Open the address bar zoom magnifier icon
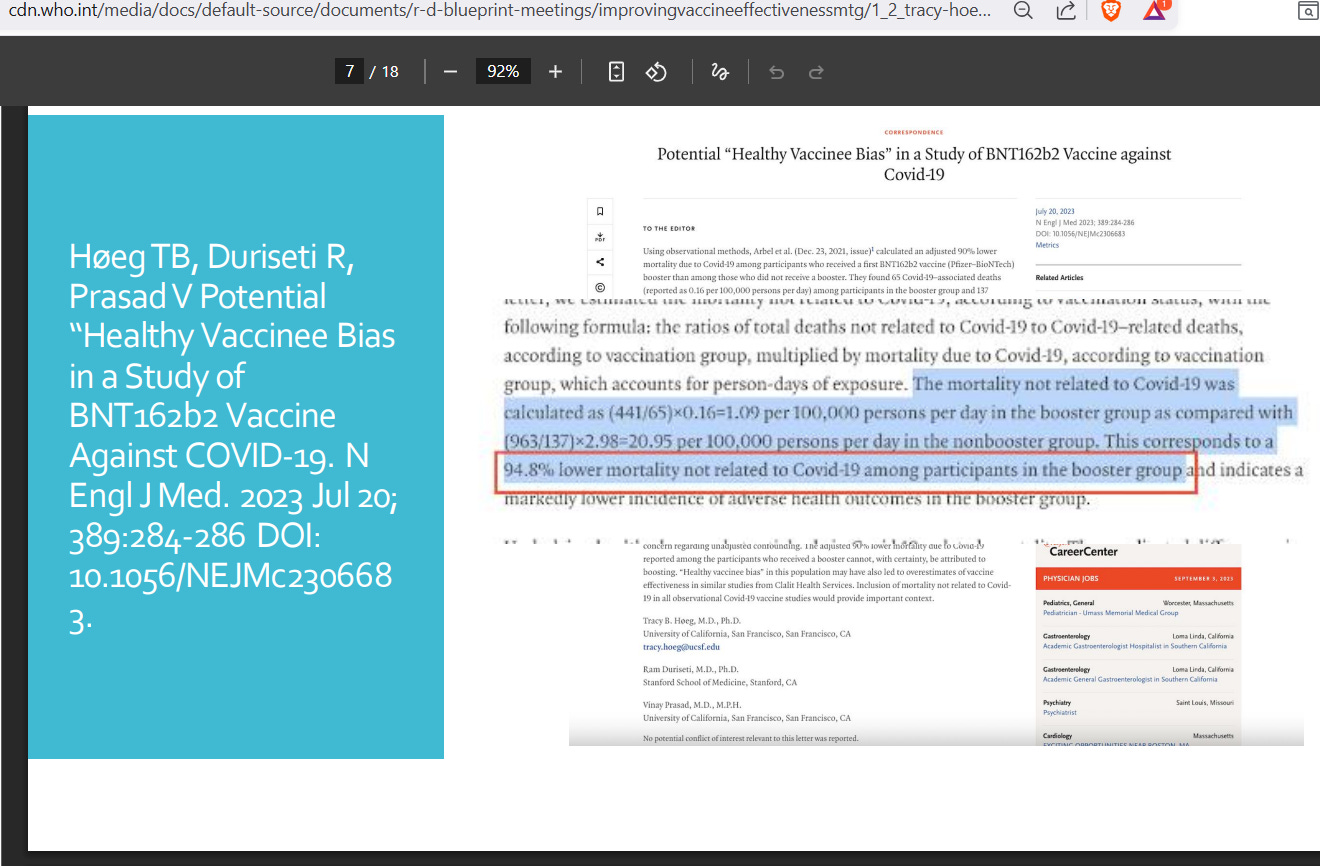This screenshot has width=1320, height=866. point(1023,10)
